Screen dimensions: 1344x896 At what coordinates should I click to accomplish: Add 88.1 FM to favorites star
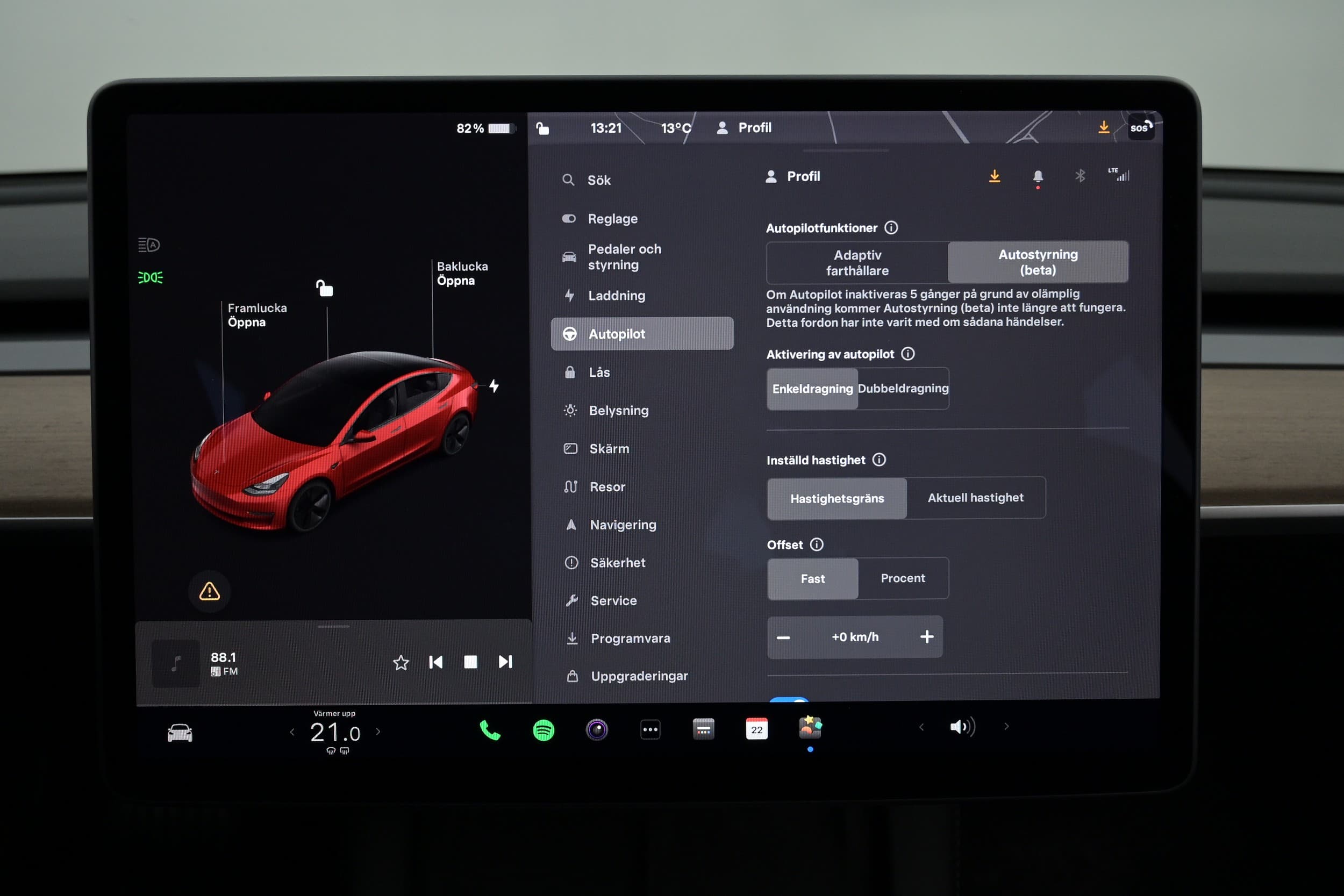(x=401, y=662)
